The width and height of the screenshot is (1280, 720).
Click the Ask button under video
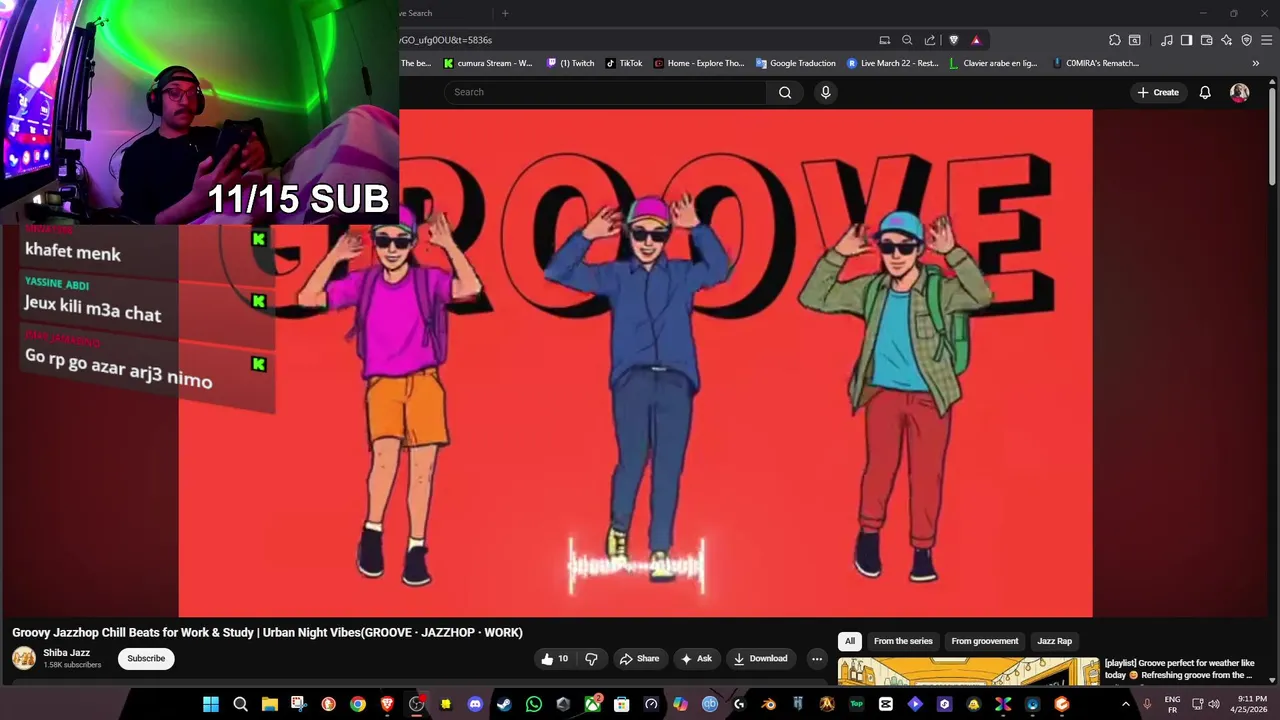pyautogui.click(x=696, y=658)
